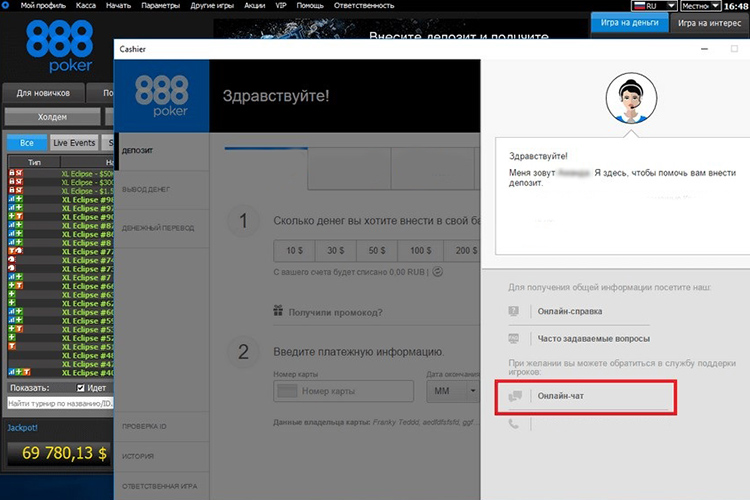Image resolution: width=750 pixels, height=500 pixels.
Task: Sort tournaments by Тип column header
Action: click(34, 162)
